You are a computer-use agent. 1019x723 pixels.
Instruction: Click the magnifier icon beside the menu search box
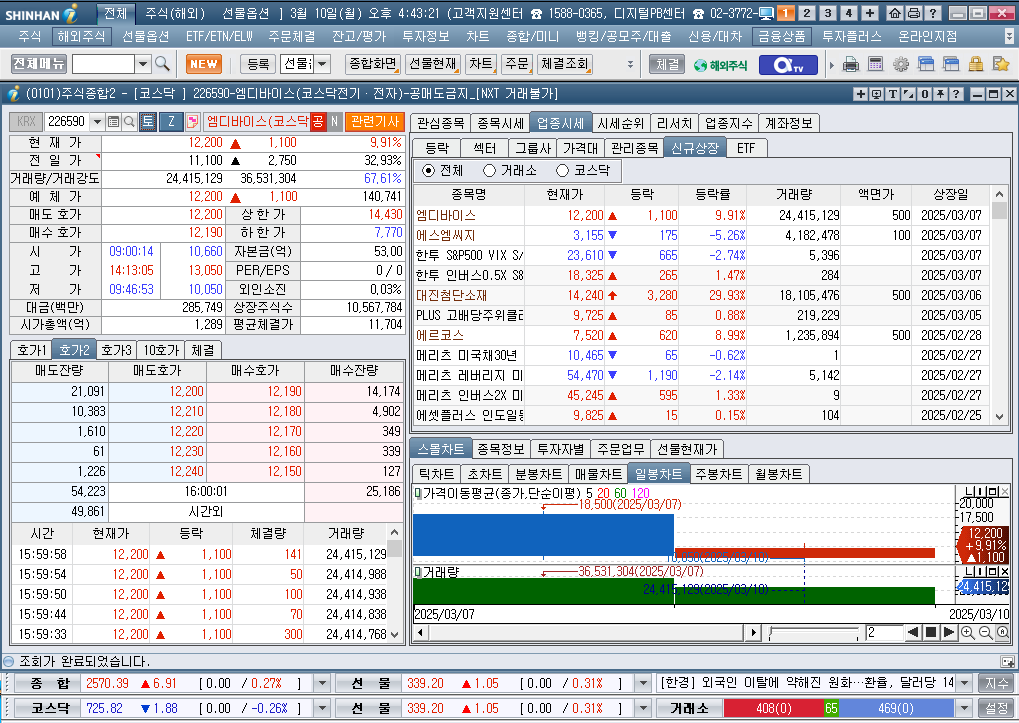162,64
